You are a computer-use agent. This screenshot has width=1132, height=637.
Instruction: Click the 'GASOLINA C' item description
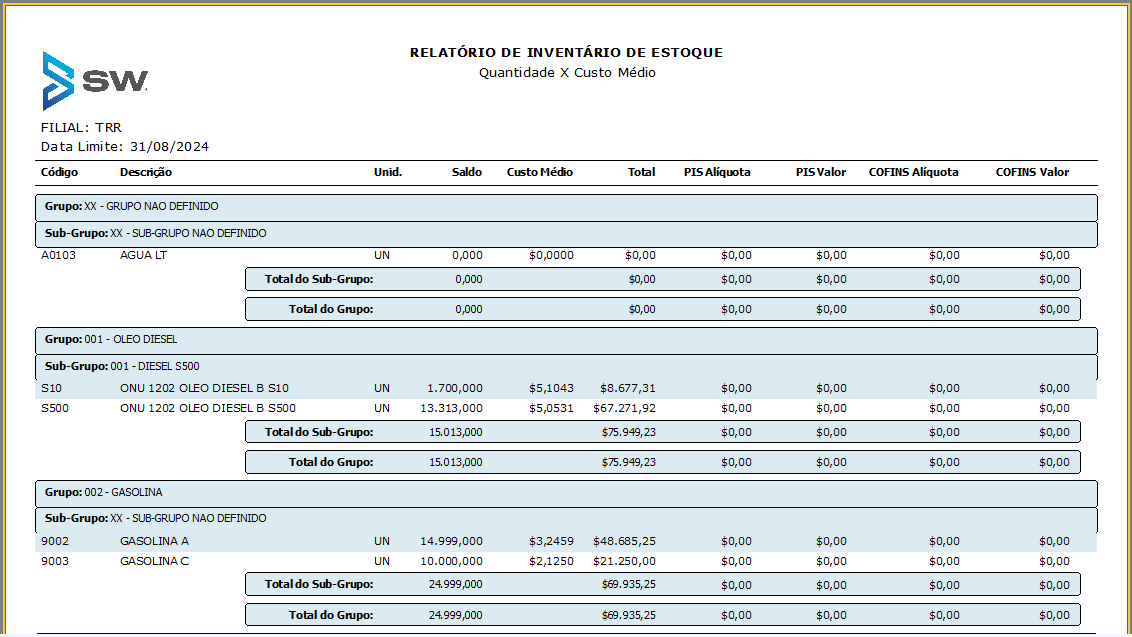(x=154, y=561)
